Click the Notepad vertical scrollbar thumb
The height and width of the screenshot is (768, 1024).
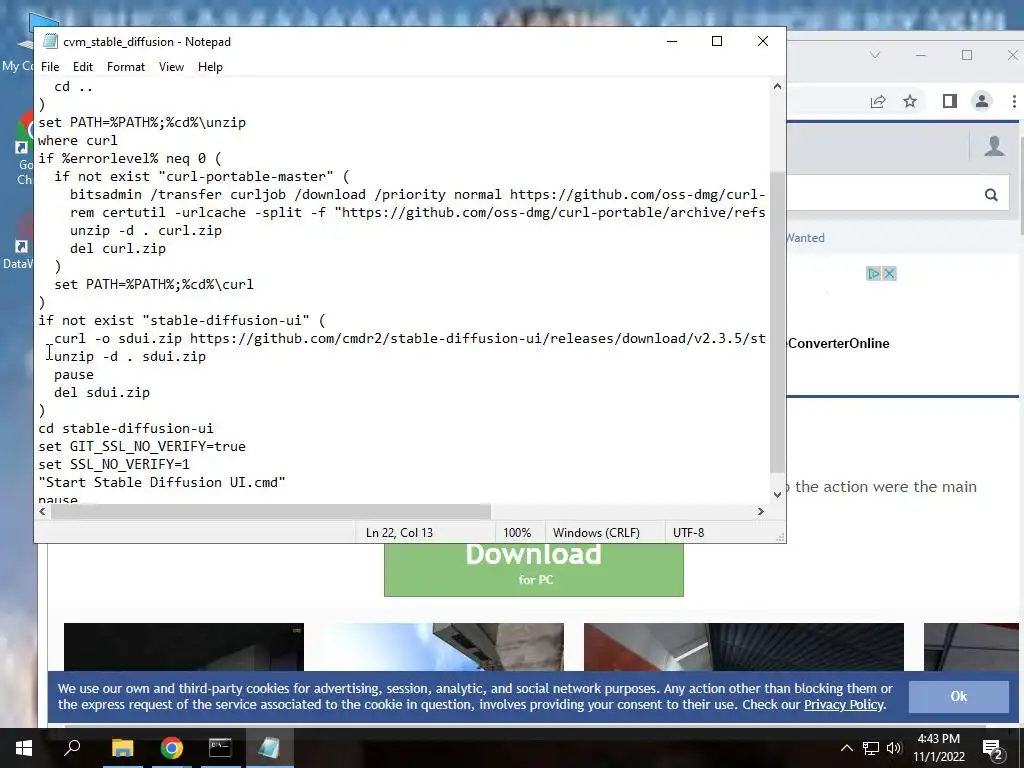(777, 322)
